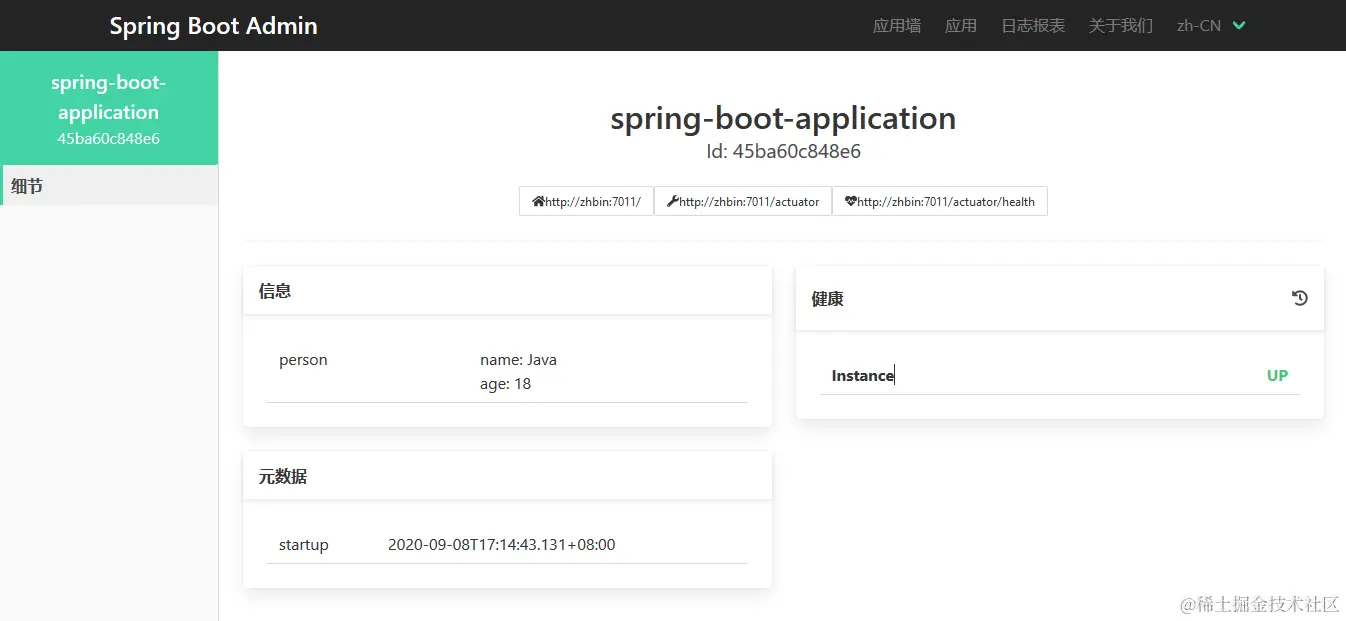The height and width of the screenshot is (621, 1346).
Task: Open the 应用 menu item
Action: pyautogui.click(x=961, y=26)
